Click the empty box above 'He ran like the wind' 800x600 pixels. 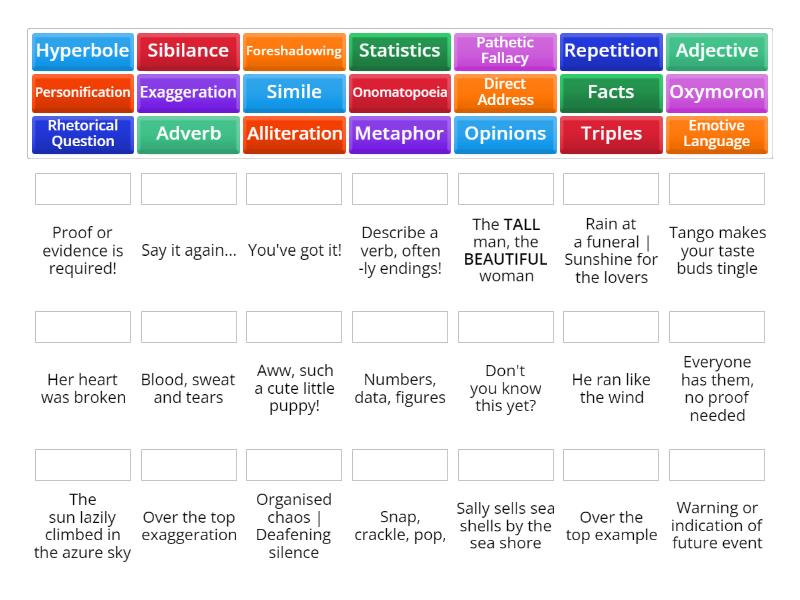coord(611,326)
